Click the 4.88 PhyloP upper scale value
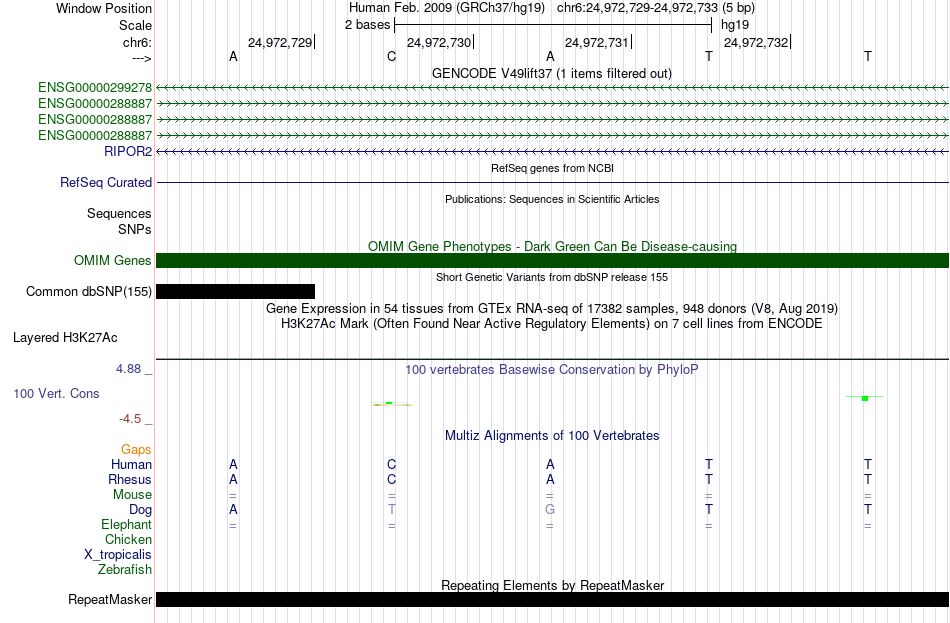The height and width of the screenshot is (623, 950). tap(128, 368)
